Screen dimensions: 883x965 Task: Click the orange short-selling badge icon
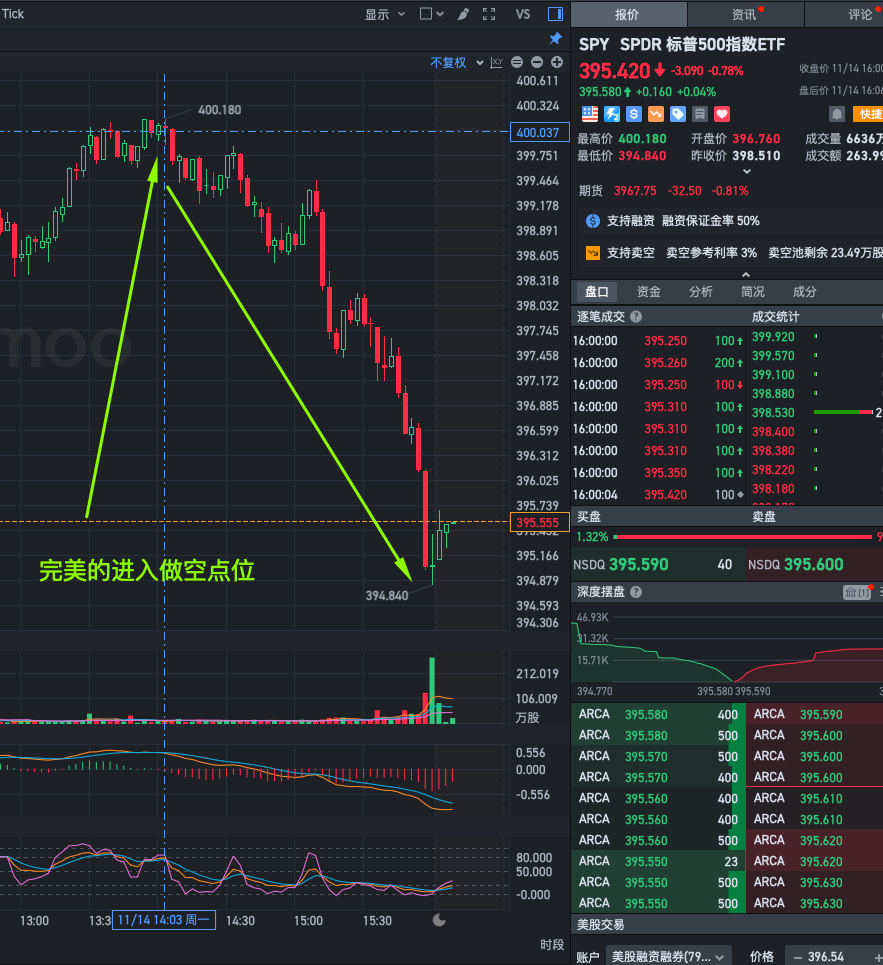(656, 114)
